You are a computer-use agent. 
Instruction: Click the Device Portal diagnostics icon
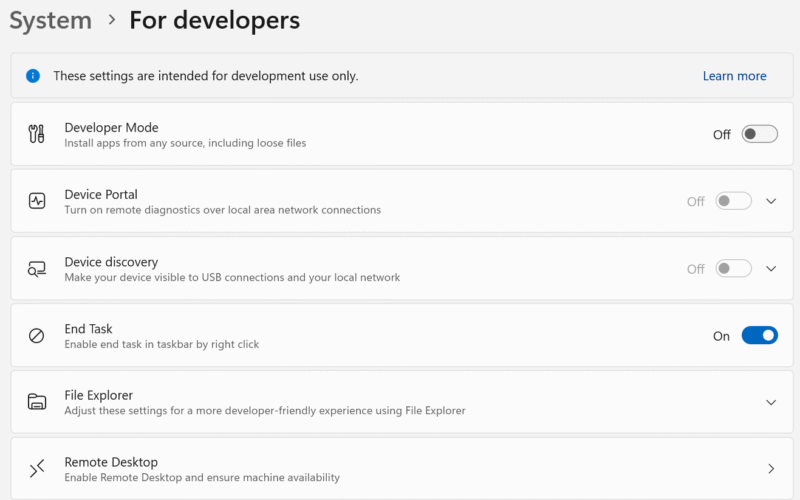[37, 201]
